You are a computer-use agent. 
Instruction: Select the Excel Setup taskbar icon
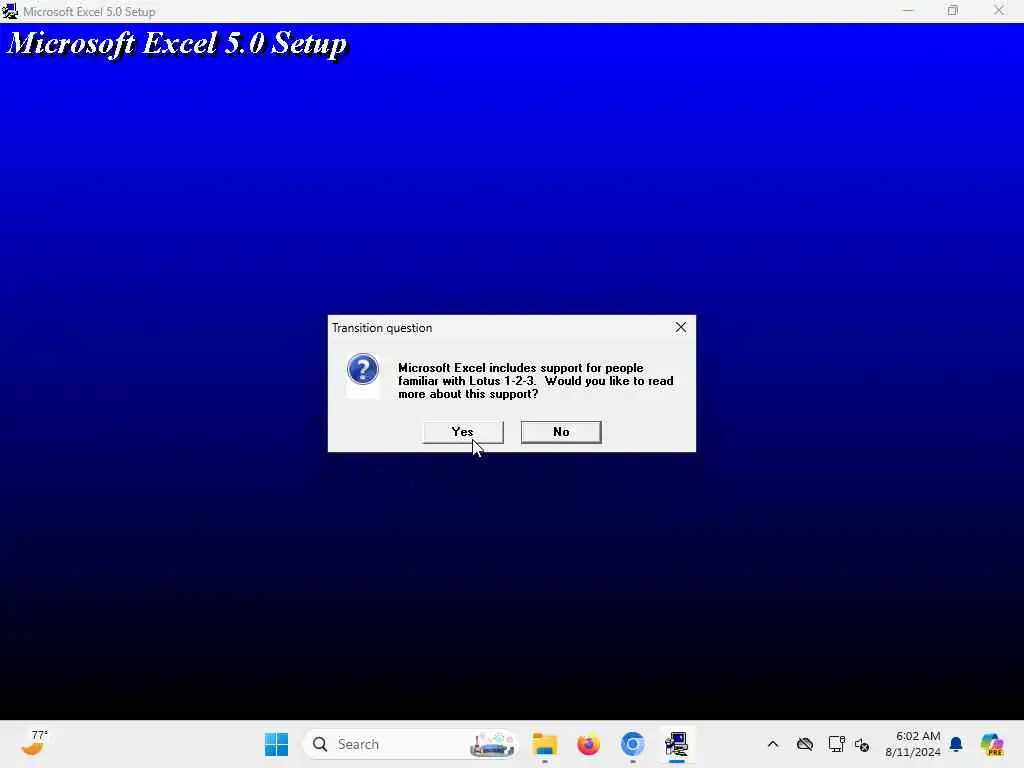[677, 744]
